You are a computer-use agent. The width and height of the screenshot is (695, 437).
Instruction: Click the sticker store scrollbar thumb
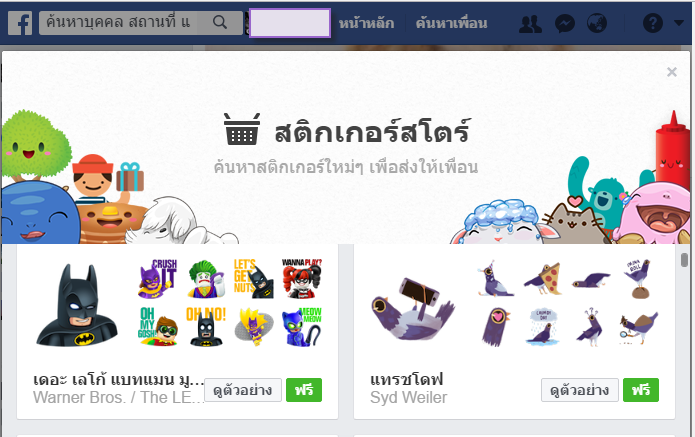(x=684, y=260)
